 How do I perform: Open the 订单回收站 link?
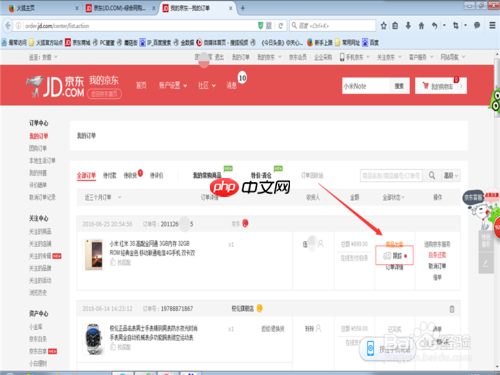click(x=312, y=175)
